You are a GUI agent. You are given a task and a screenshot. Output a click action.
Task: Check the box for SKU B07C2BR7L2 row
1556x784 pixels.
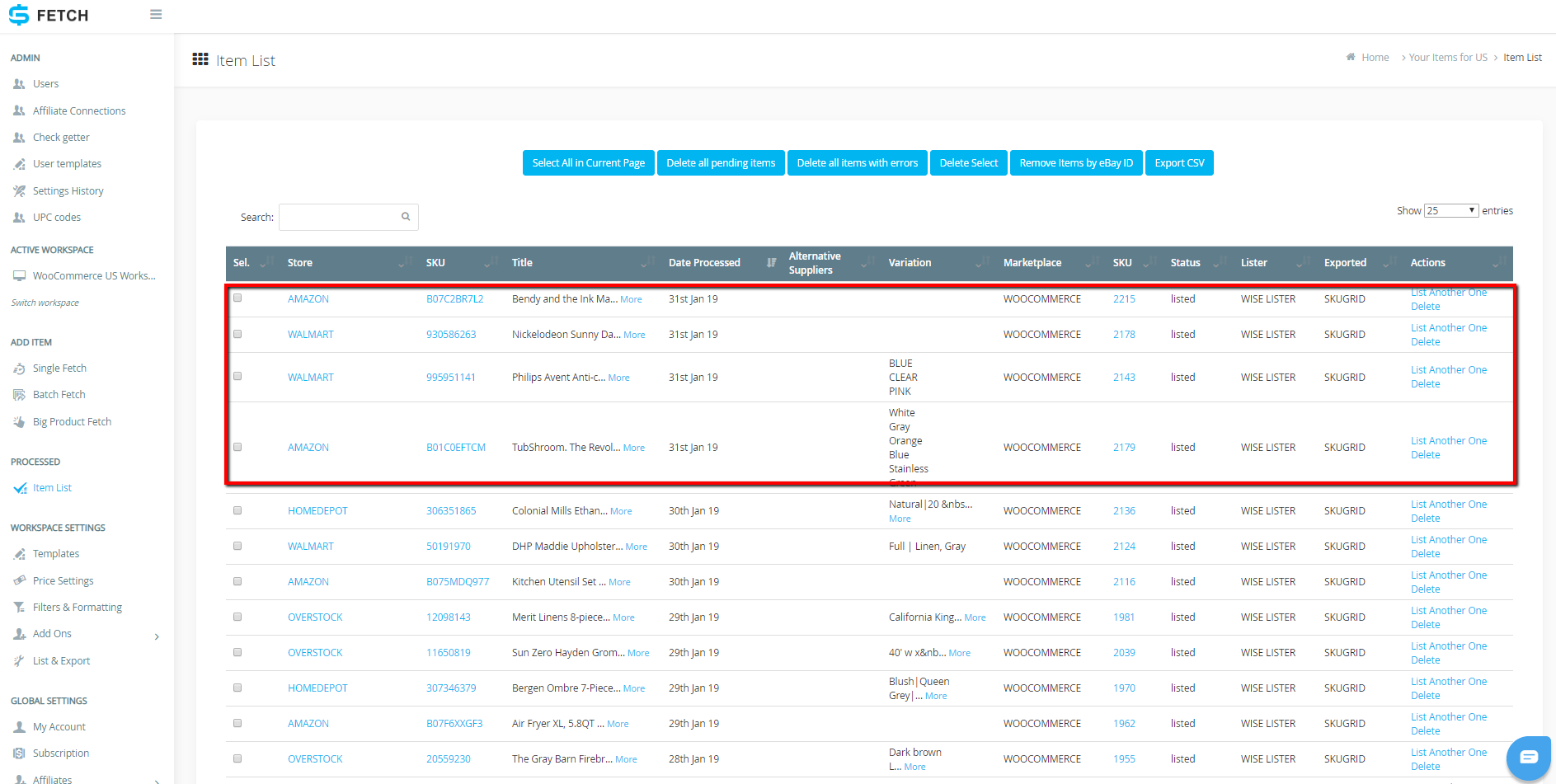[237, 298]
